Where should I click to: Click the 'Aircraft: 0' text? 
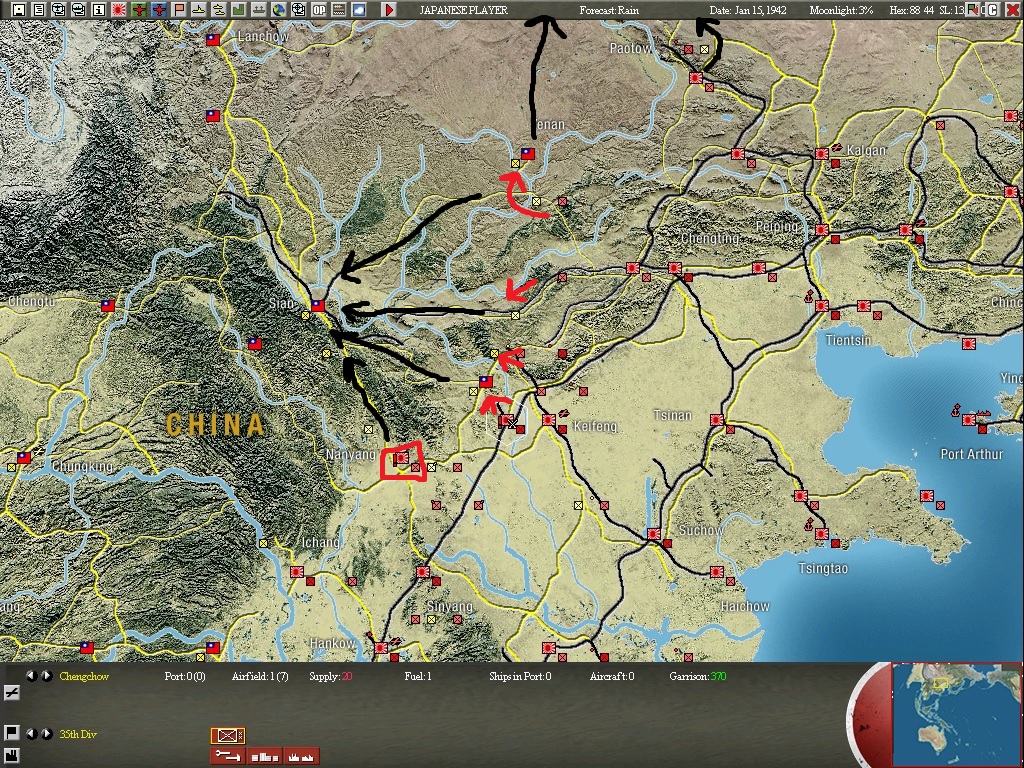pos(612,677)
